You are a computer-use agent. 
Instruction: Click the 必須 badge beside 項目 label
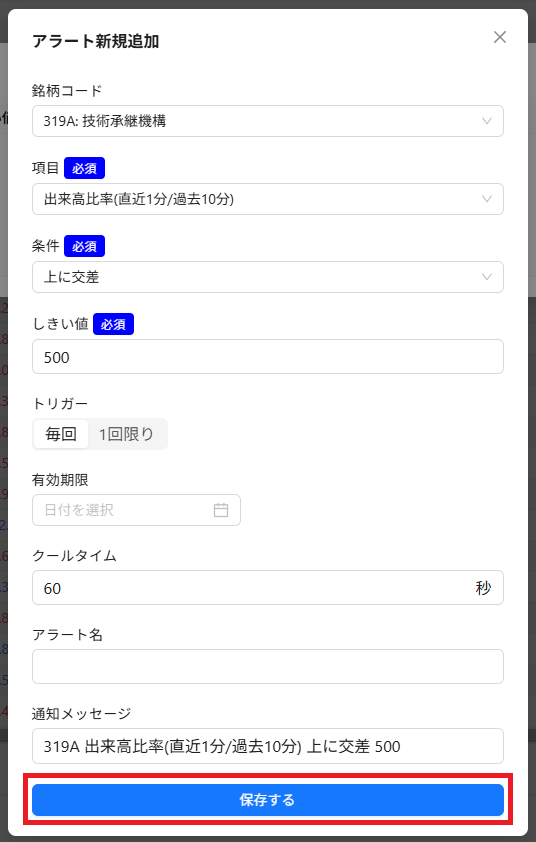[84, 168]
